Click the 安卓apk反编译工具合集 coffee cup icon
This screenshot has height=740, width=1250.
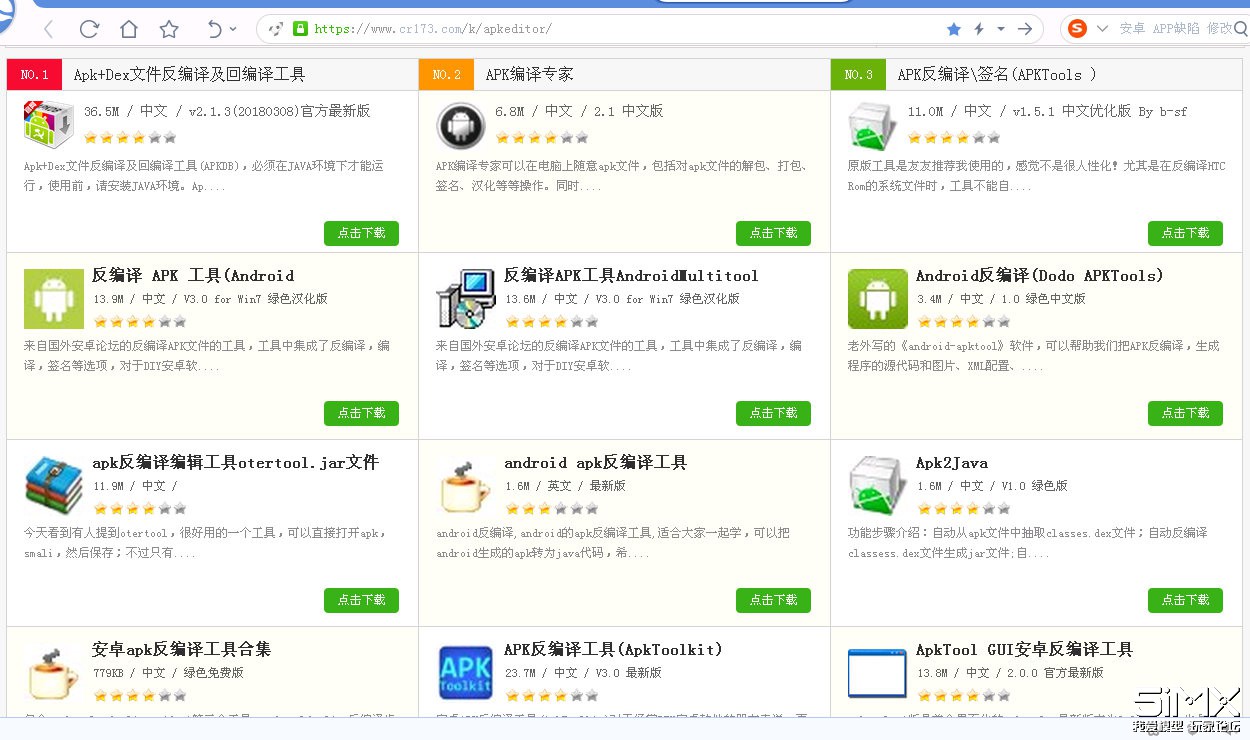click(54, 673)
